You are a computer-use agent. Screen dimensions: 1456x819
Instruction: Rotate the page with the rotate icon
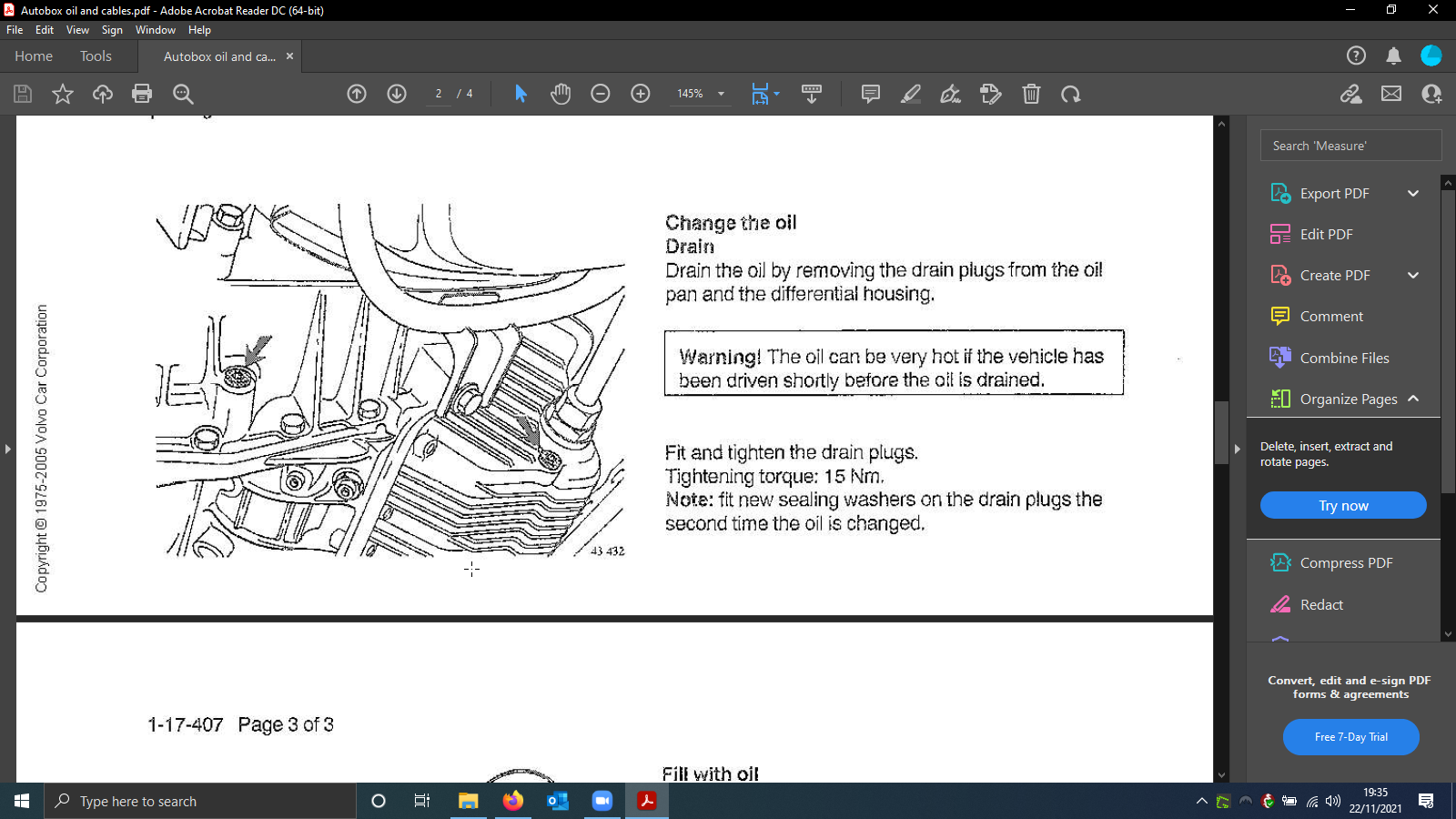pyautogui.click(x=1071, y=94)
